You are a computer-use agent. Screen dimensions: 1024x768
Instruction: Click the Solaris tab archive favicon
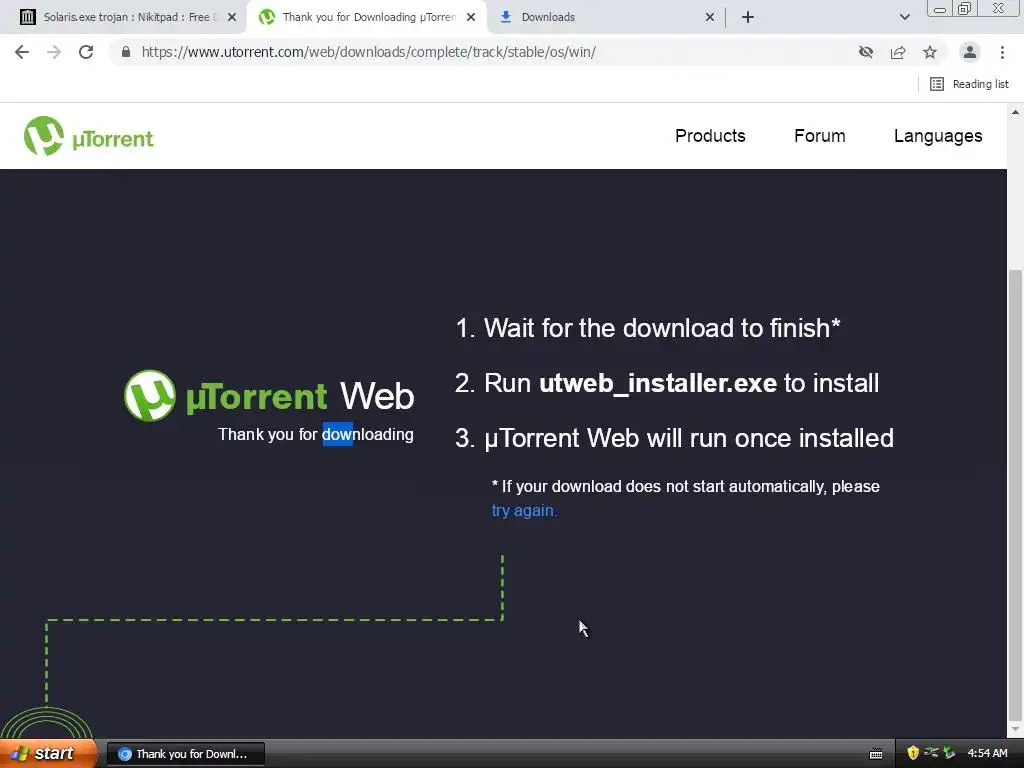click(27, 17)
